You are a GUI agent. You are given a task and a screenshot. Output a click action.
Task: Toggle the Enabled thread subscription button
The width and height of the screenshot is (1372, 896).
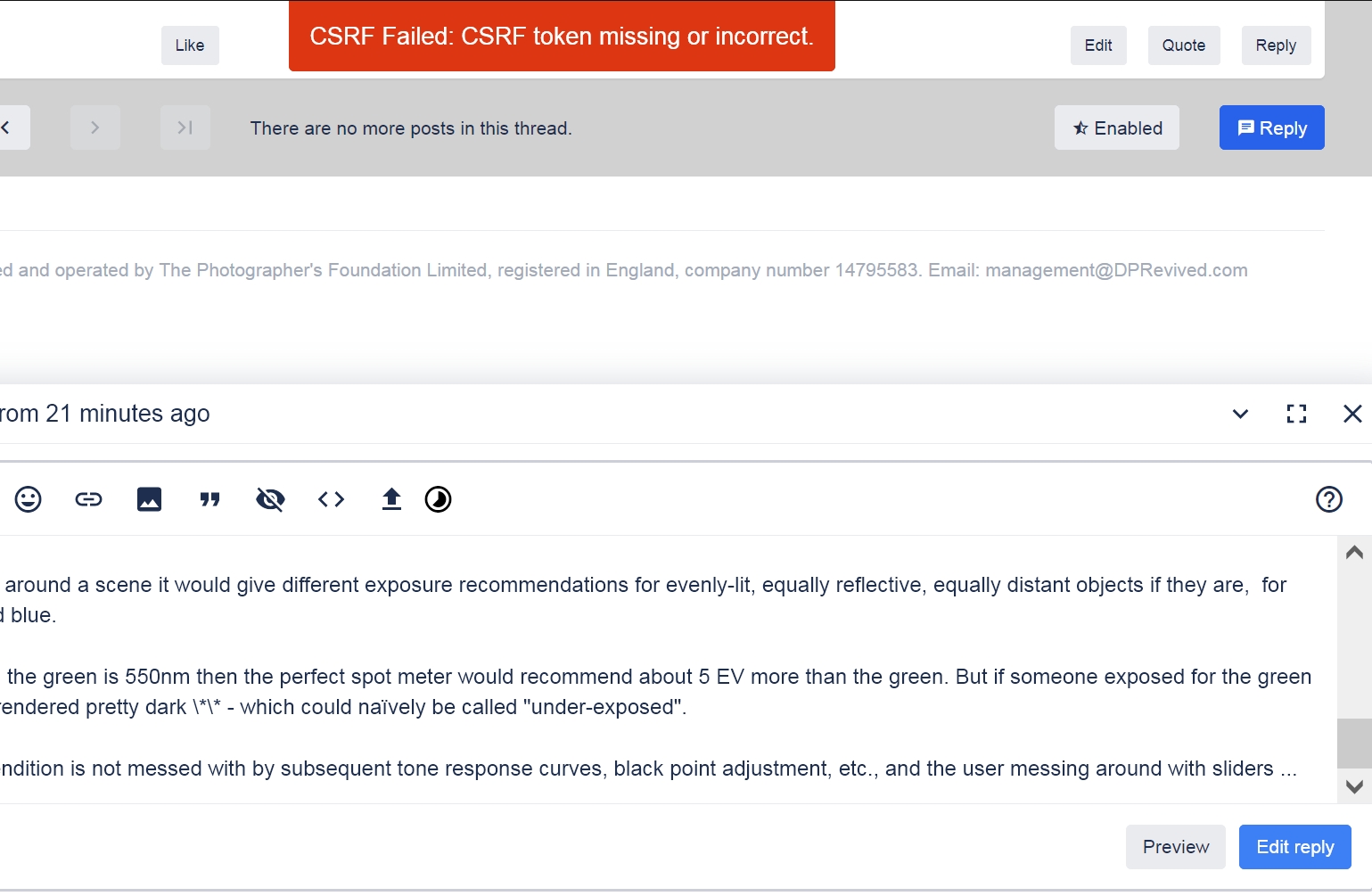1116,128
